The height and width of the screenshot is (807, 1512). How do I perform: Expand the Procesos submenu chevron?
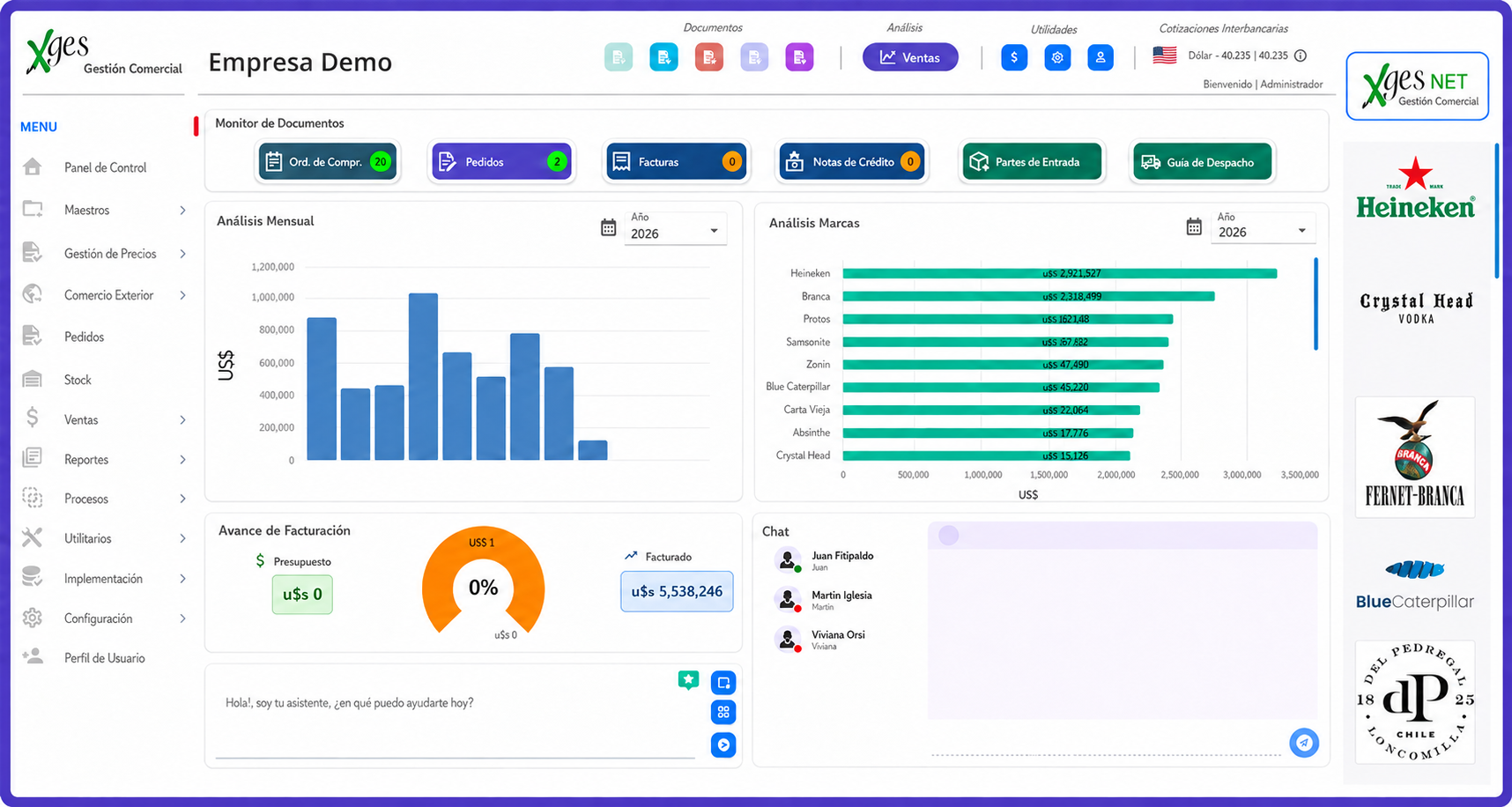[182, 499]
